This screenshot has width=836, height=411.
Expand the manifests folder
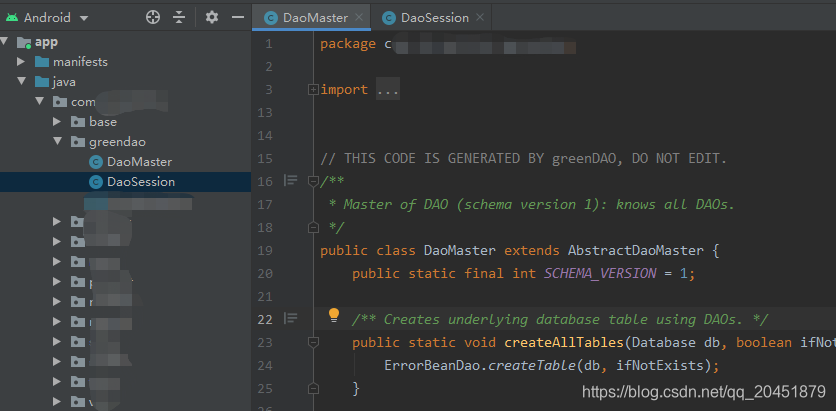(x=21, y=62)
